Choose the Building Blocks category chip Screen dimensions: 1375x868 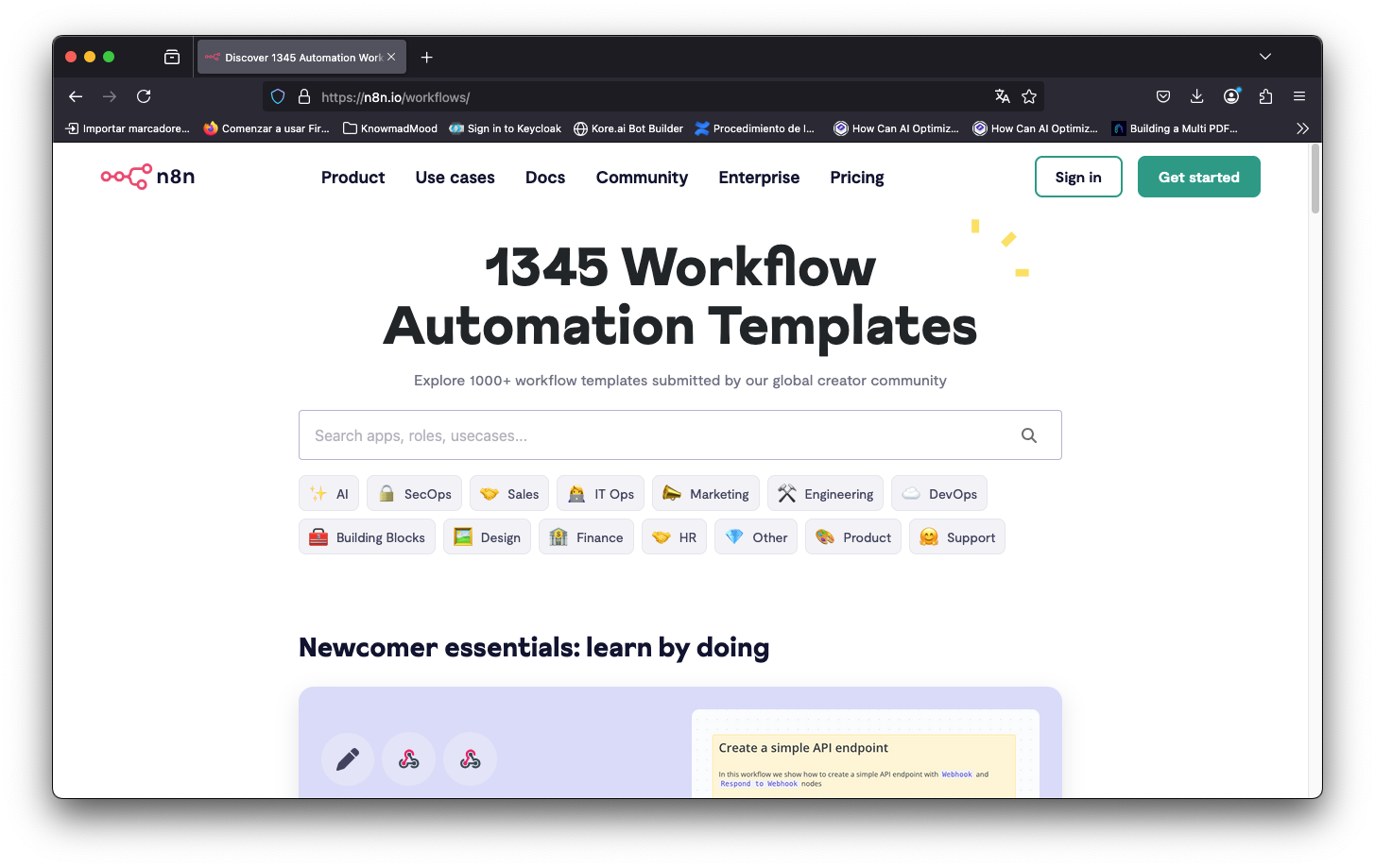[367, 536]
